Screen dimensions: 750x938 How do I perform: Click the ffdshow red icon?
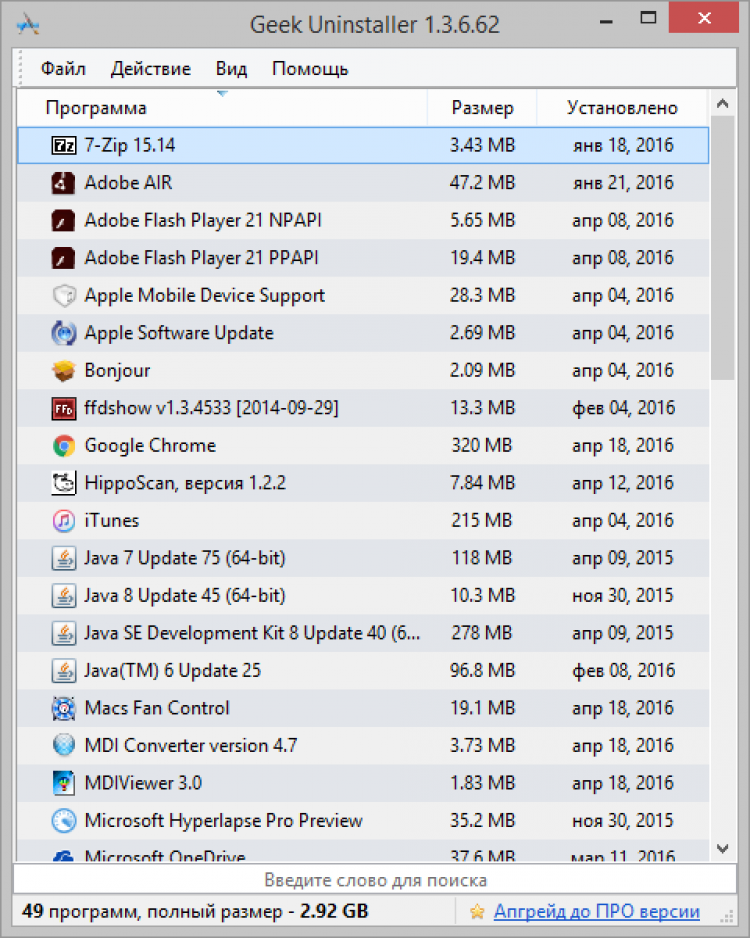tap(63, 409)
